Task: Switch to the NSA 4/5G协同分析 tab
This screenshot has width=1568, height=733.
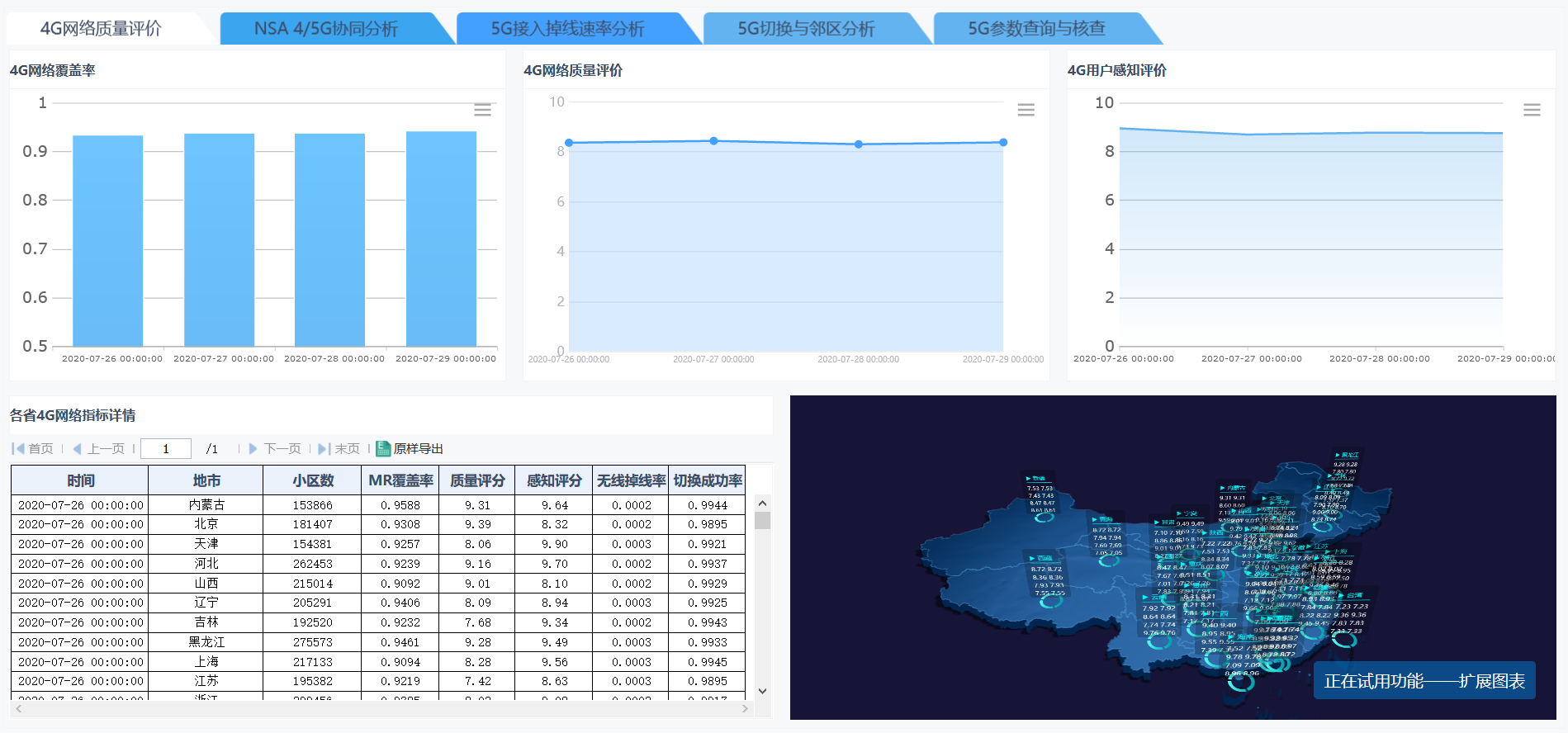Action: pyautogui.click(x=326, y=29)
